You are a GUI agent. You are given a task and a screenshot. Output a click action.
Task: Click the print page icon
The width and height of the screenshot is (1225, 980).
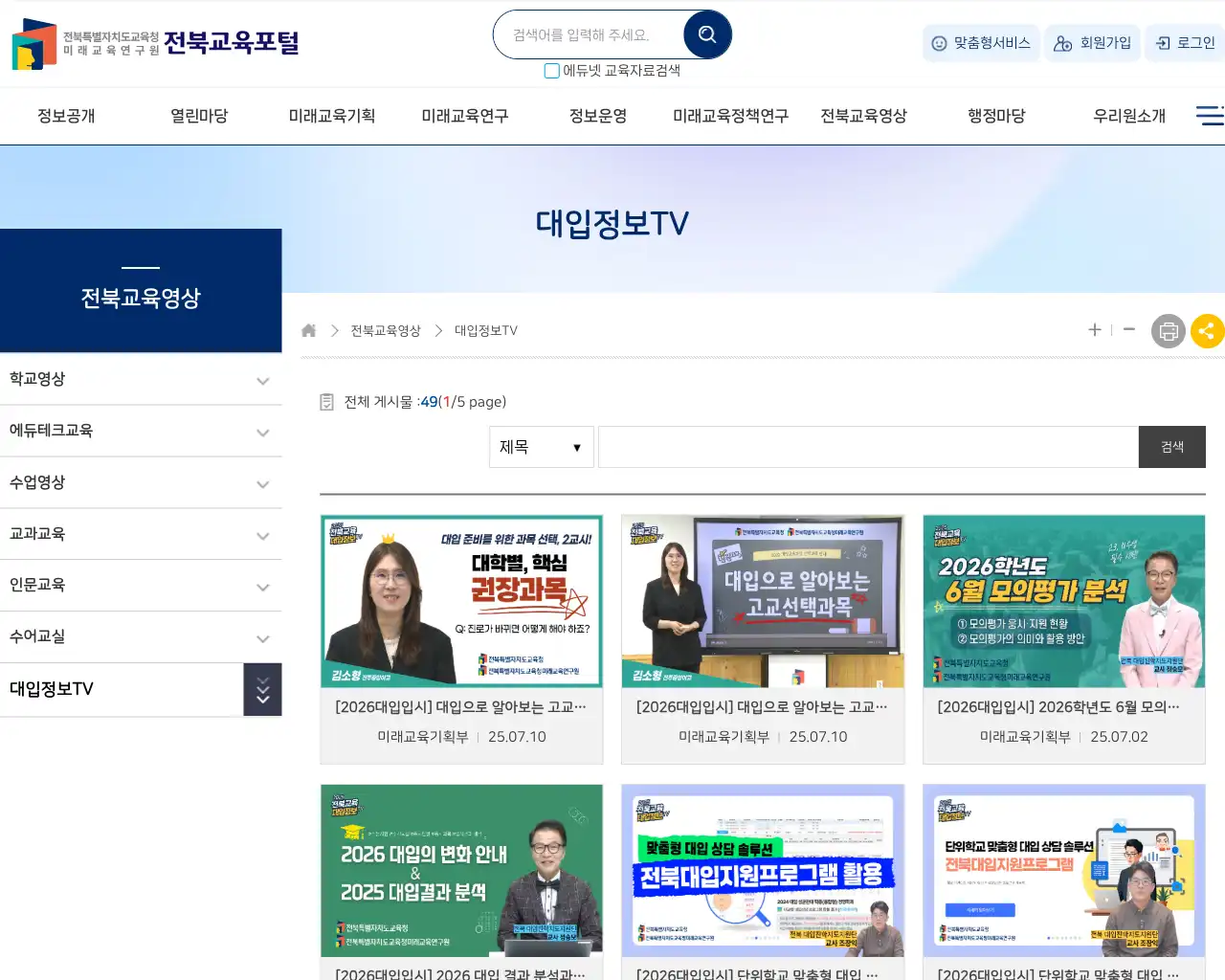tap(1169, 331)
